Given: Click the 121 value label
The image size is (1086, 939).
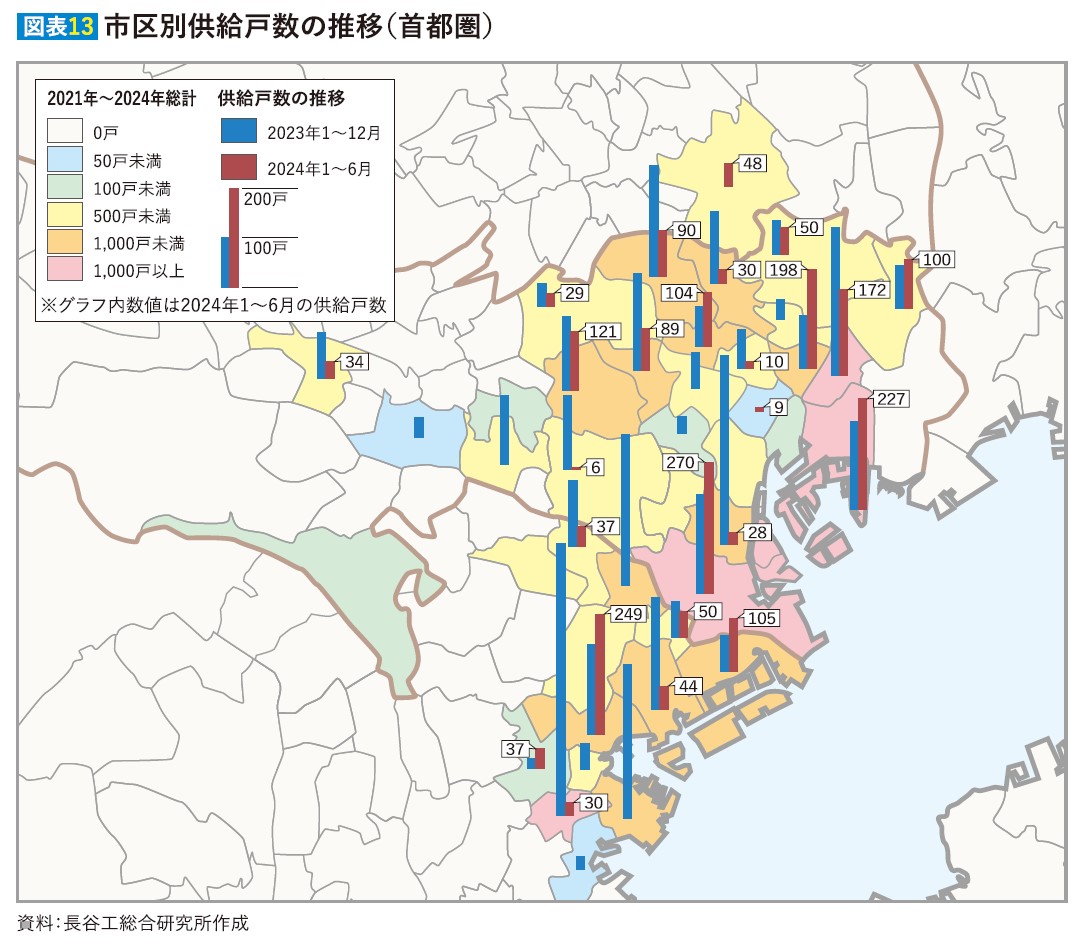Looking at the screenshot, I should click(602, 331).
